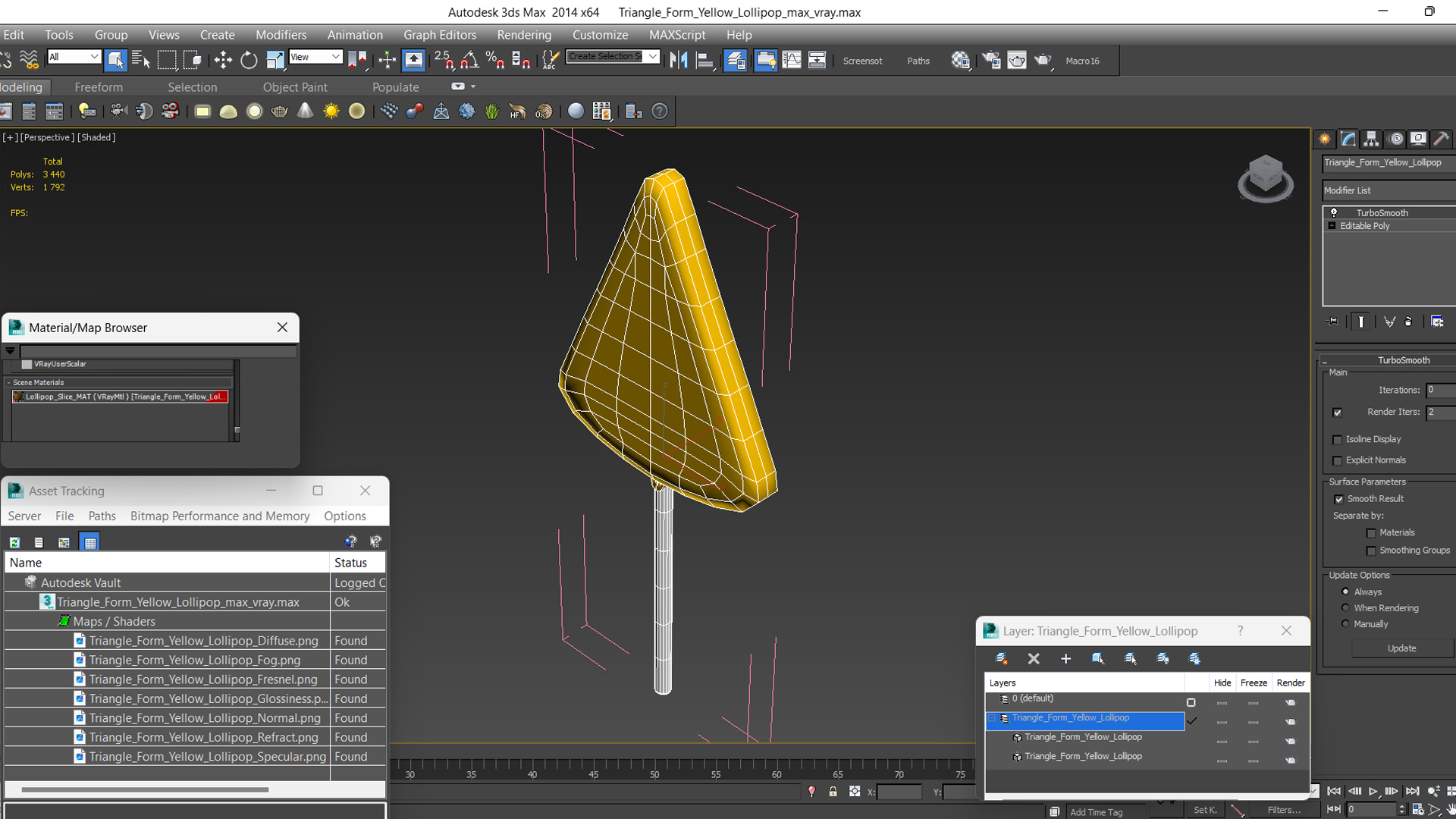1456x819 pixels.
Task: Click the Teapot primitive icon in the ribbon
Action: coord(279,111)
